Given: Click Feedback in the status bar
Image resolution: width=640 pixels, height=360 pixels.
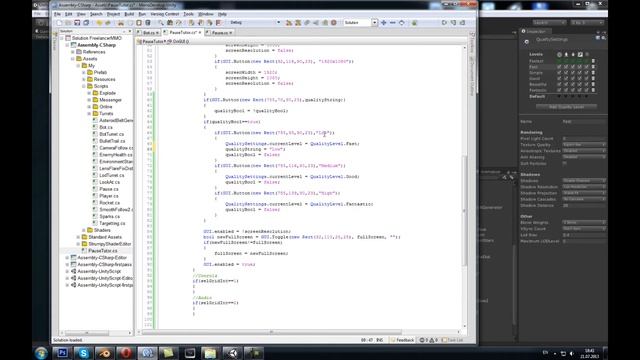Looking at the screenshot, I should tap(402, 340).
